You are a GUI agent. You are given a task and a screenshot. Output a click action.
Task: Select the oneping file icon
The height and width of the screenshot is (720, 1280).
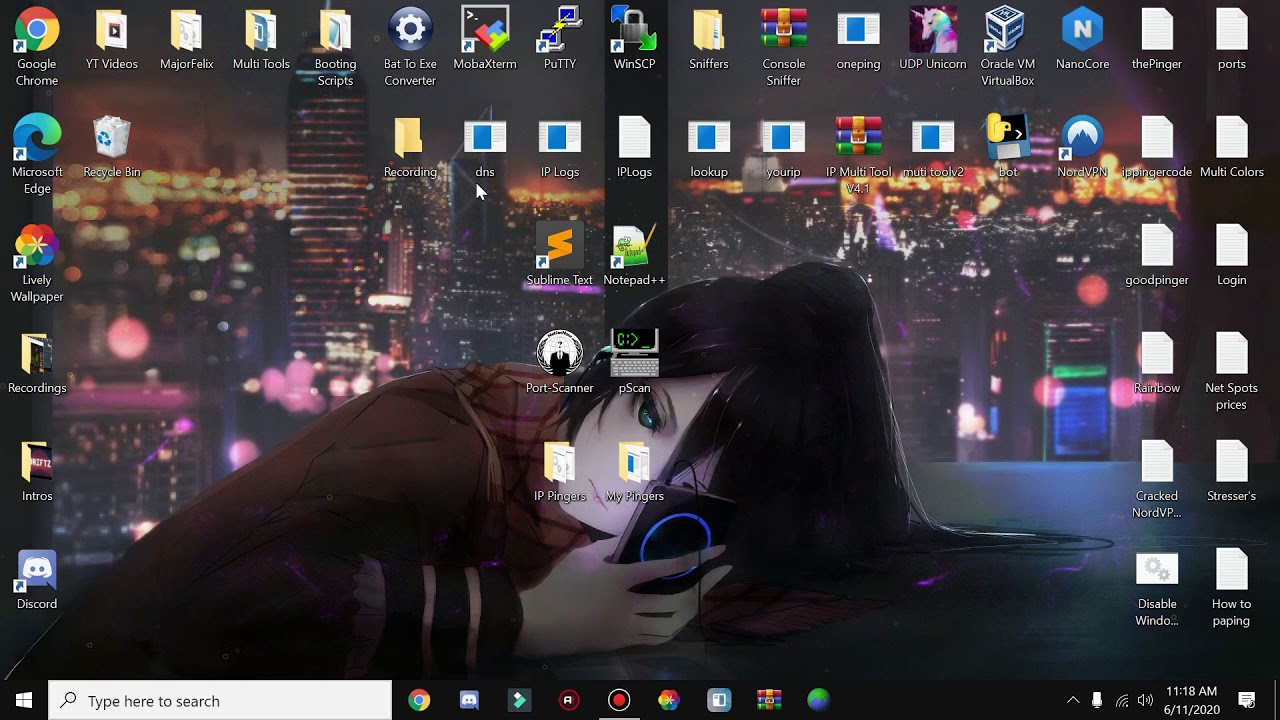(x=858, y=30)
